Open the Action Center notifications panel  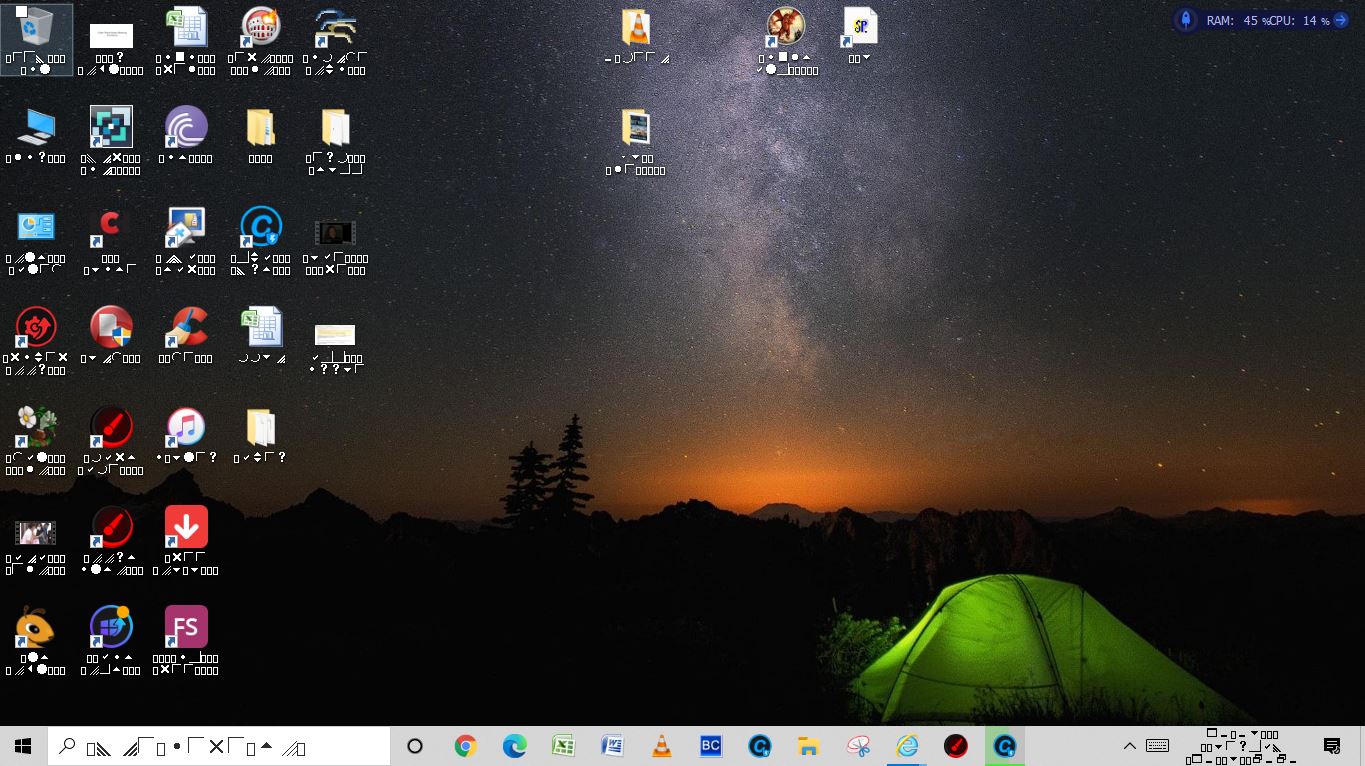tap(1331, 746)
